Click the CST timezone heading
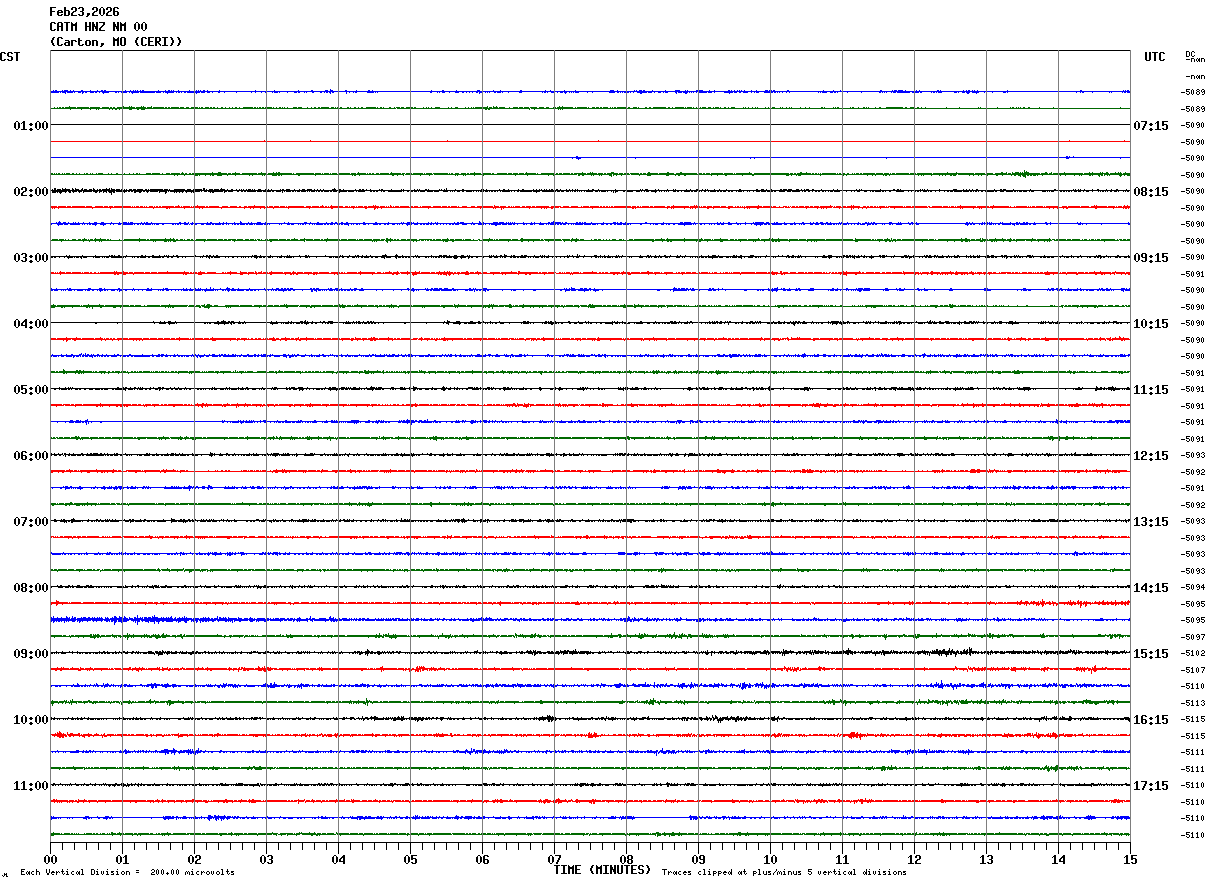This screenshot has width=1210, height=886. 10,57
